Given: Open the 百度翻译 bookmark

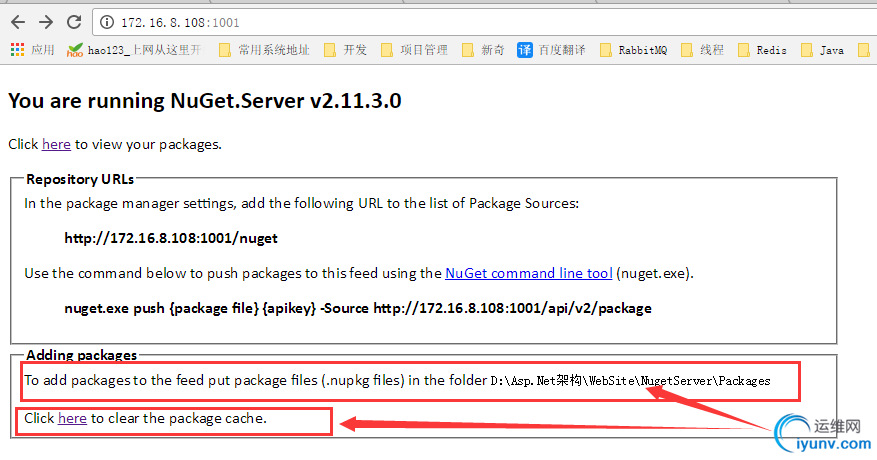Looking at the screenshot, I should click(x=551, y=50).
